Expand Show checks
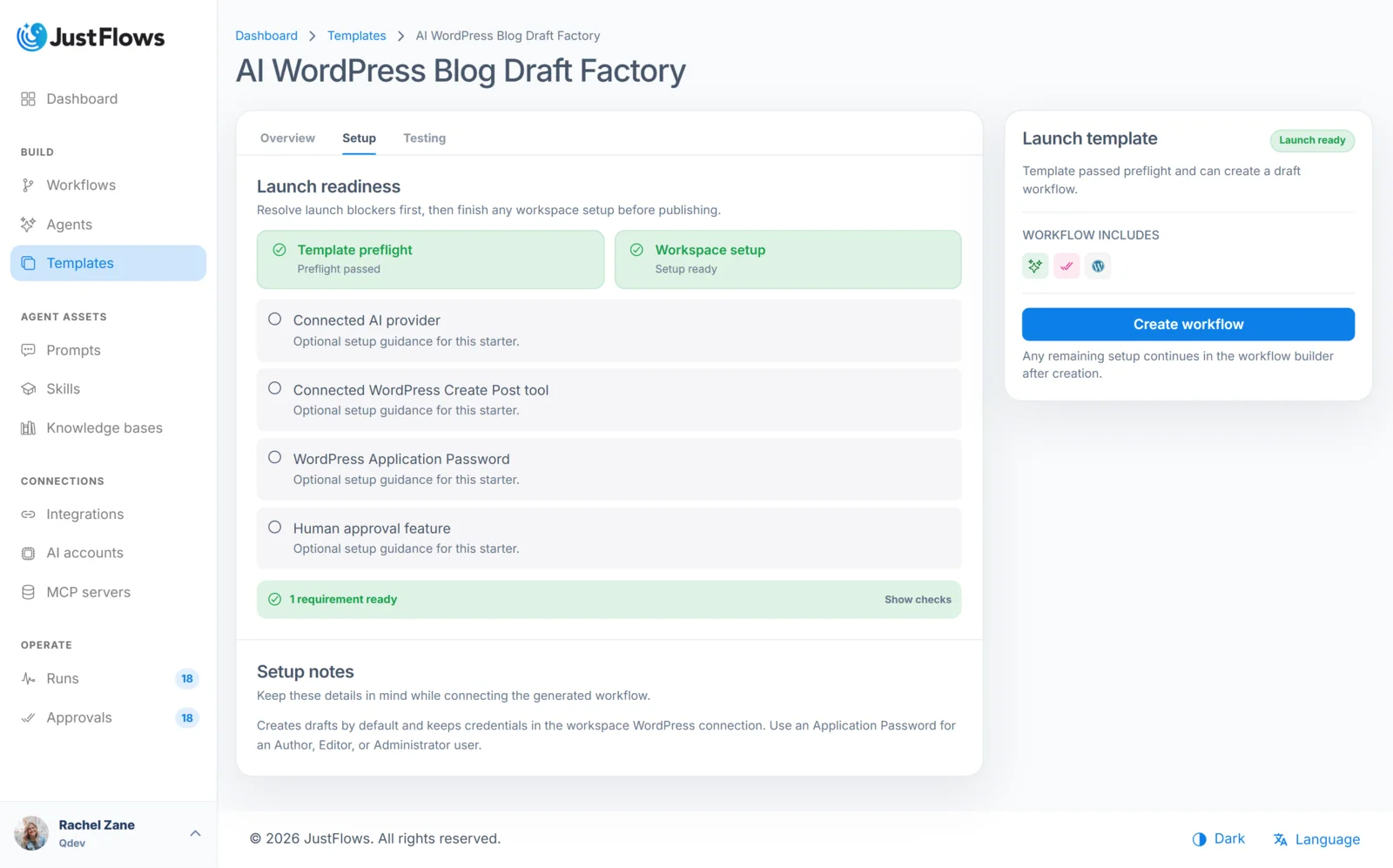This screenshot has height=868, width=1393. (x=918, y=600)
